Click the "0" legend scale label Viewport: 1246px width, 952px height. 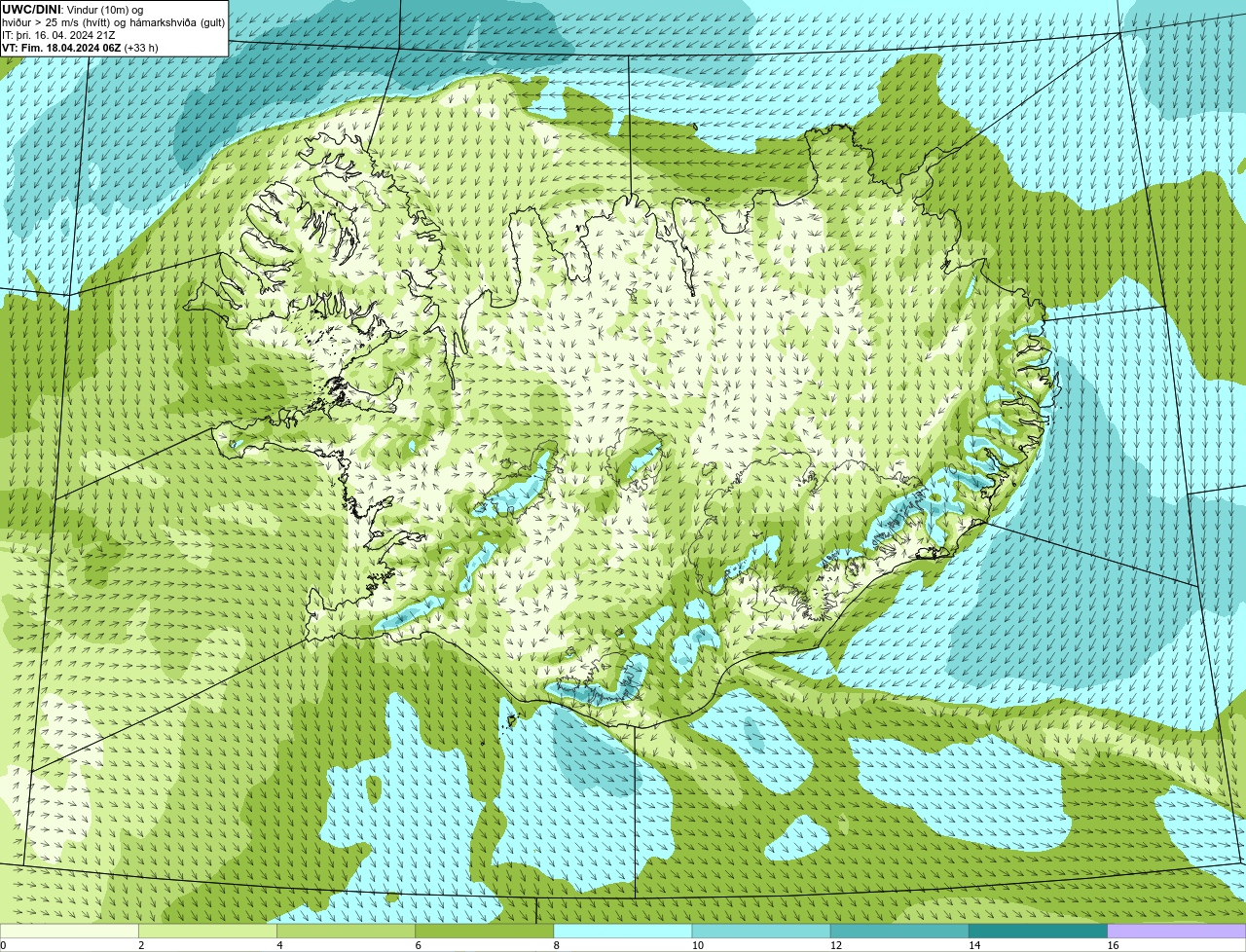tap(4, 945)
